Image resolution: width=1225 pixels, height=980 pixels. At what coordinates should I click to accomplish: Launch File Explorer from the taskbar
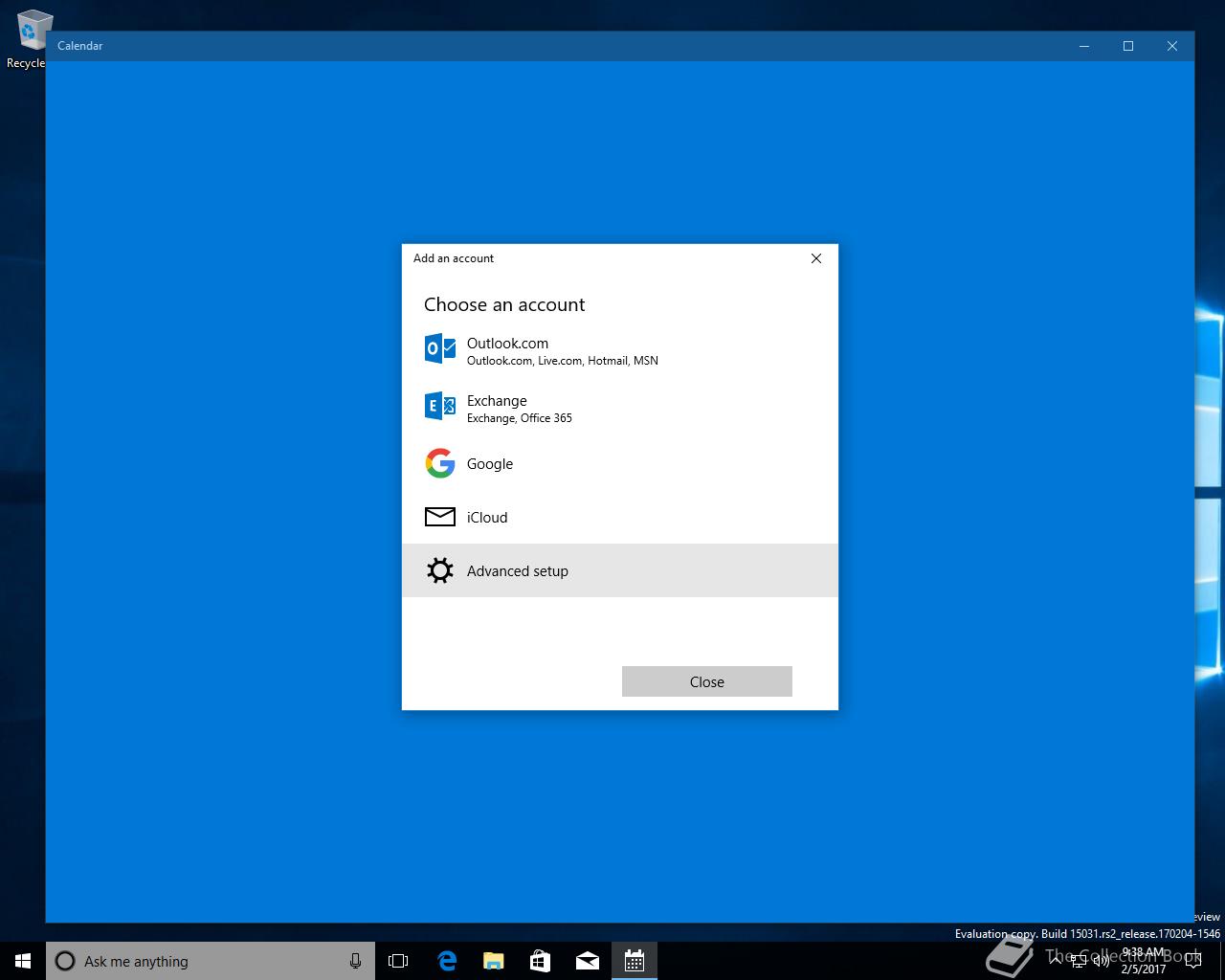(494, 961)
